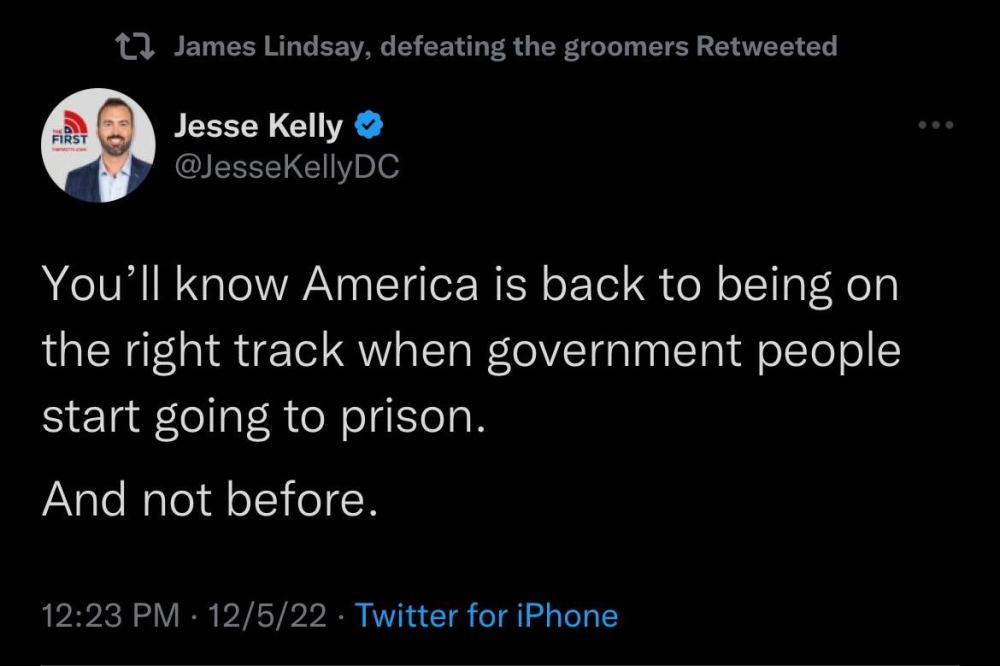Image resolution: width=1000 pixels, height=666 pixels.
Task: Visit the @JesseKellyDC handle
Action: click(x=286, y=166)
